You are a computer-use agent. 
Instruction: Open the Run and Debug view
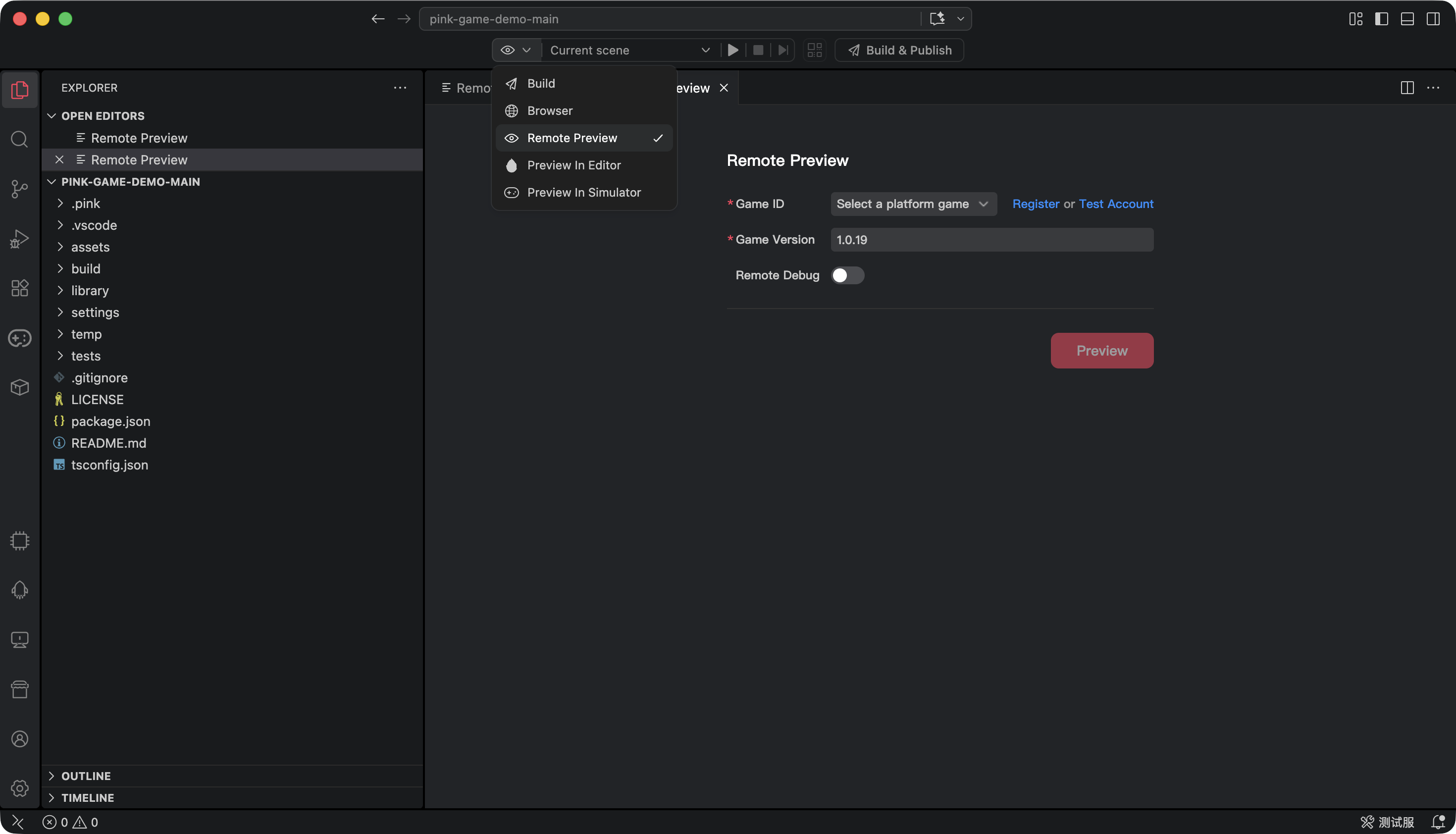click(x=19, y=238)
